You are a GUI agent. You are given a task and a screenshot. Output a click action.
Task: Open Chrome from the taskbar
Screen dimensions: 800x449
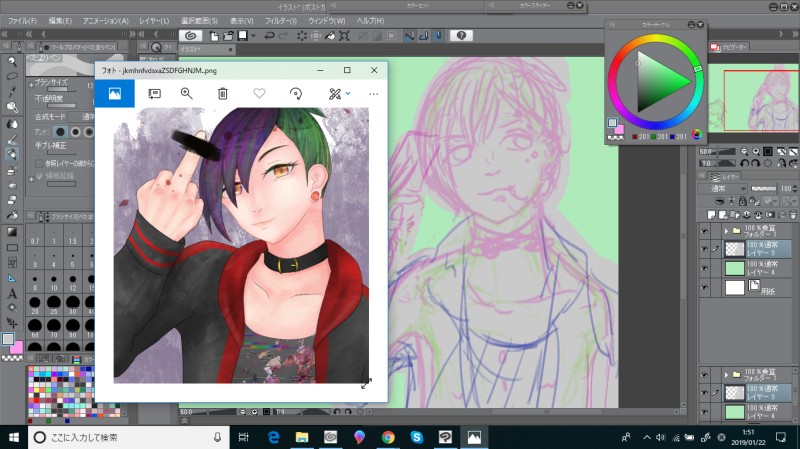click(x=388, y=437)
